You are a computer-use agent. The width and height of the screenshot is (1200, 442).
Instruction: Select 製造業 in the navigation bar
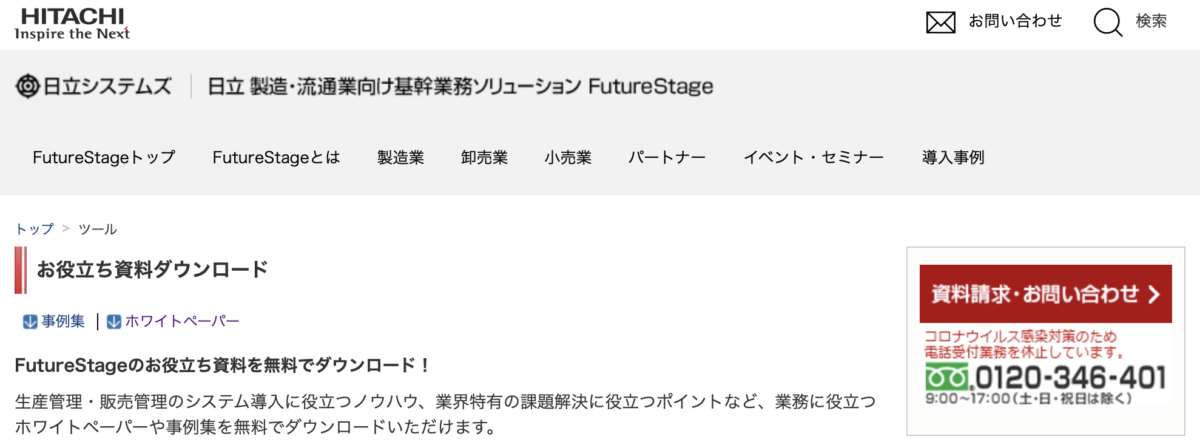(x=401, y=158)
